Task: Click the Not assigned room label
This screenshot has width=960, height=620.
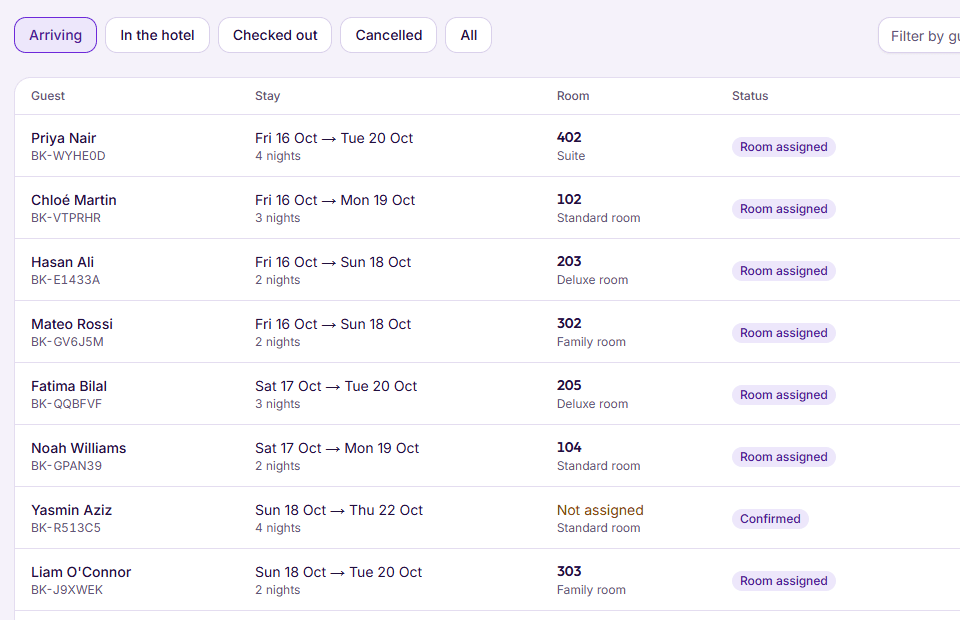Action: pyautogui.click(x=600, y=510)
